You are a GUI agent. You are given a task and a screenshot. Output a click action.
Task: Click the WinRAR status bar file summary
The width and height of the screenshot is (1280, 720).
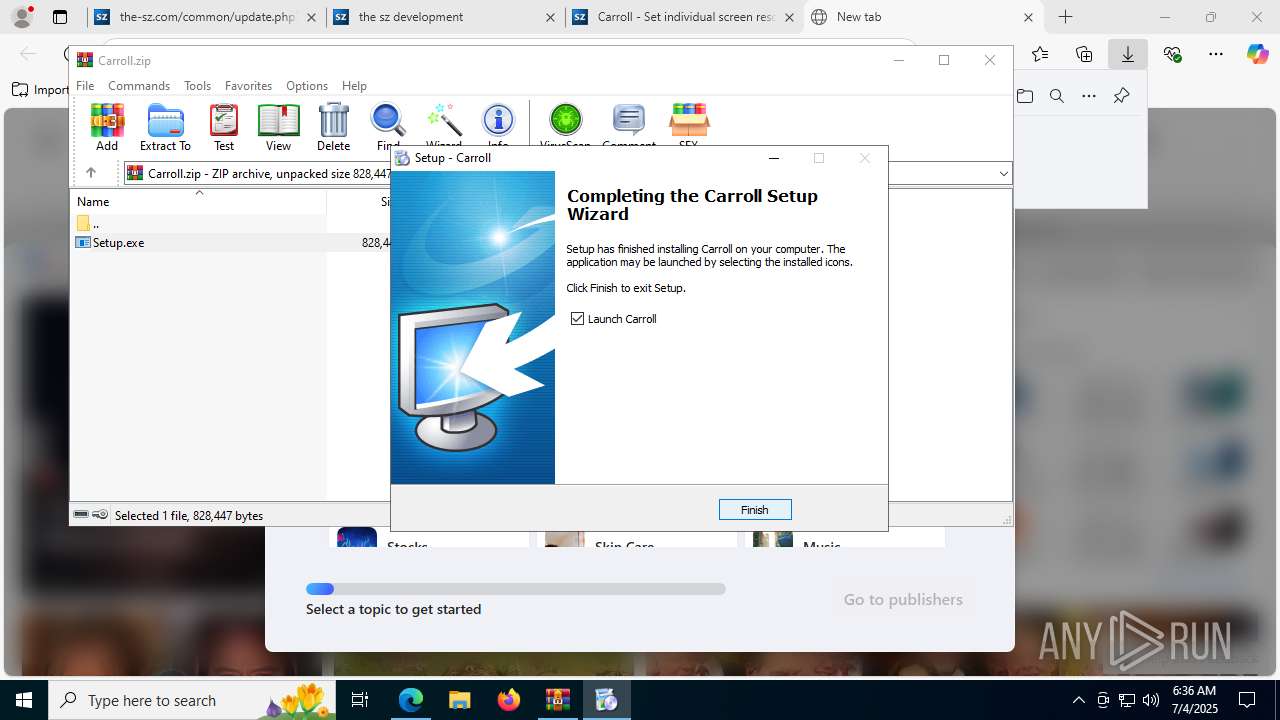[189, 516]
